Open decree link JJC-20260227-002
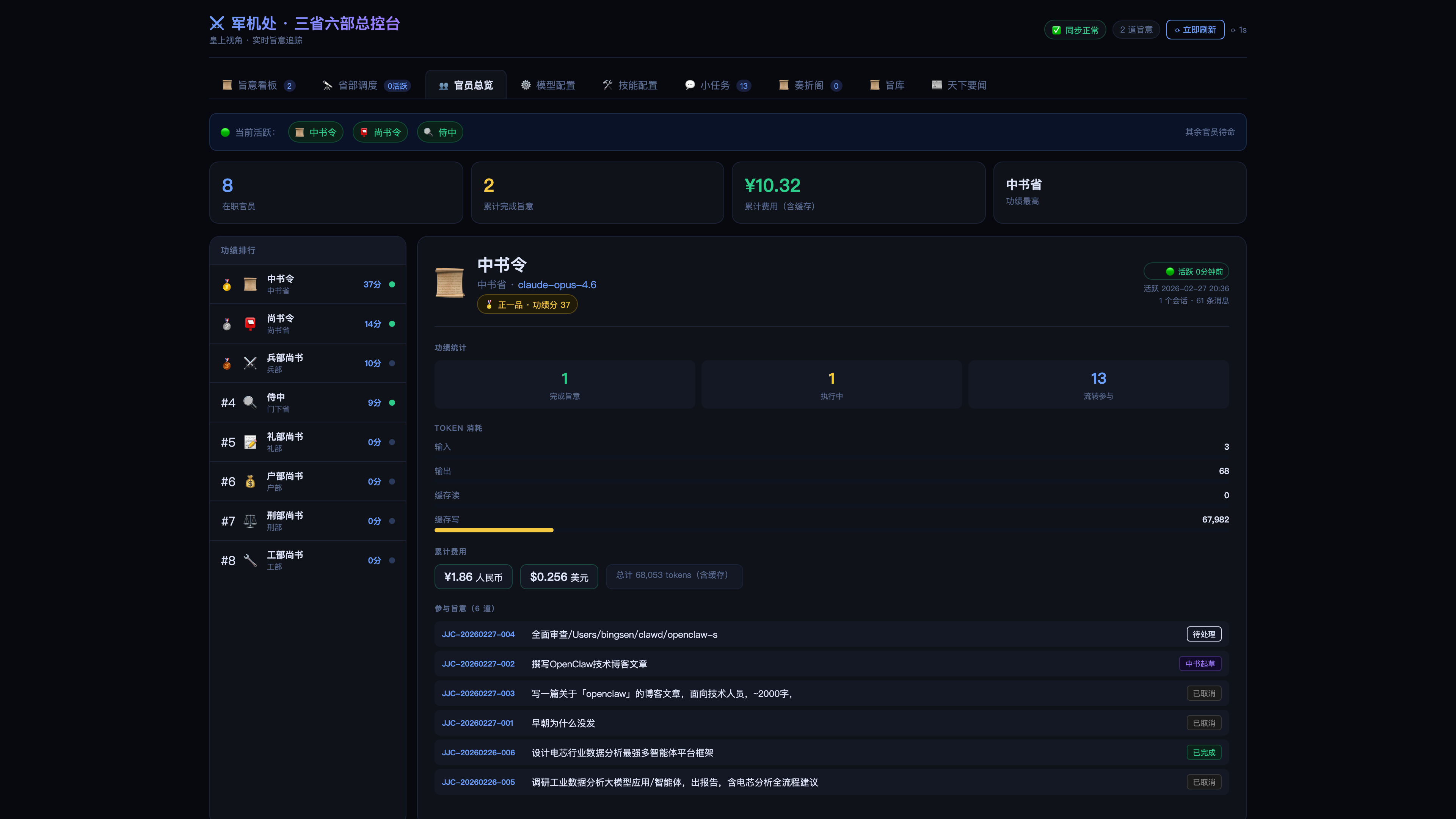 pyautogui.click(x=478, y=664)
